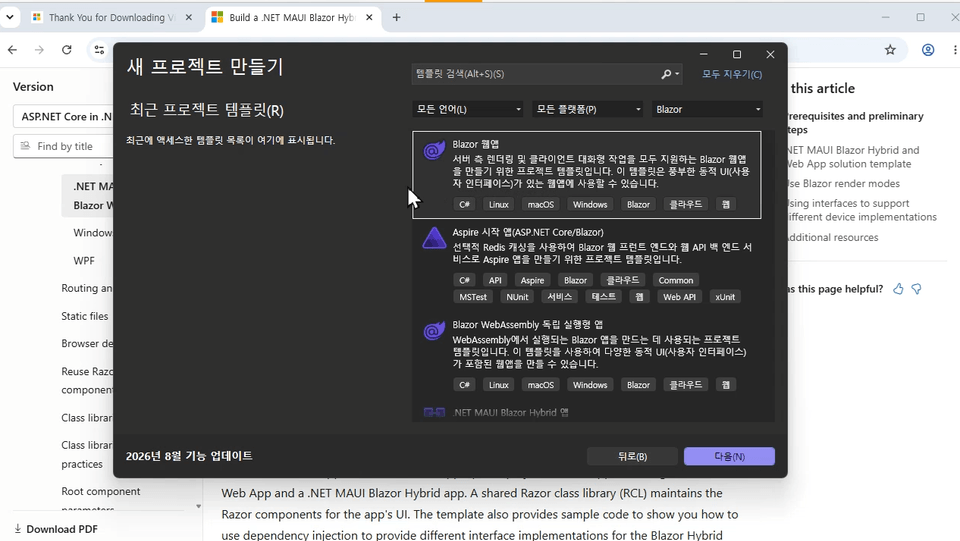Click the browser back arrow
The image size is (960, 541).
(x=12, y=50)
